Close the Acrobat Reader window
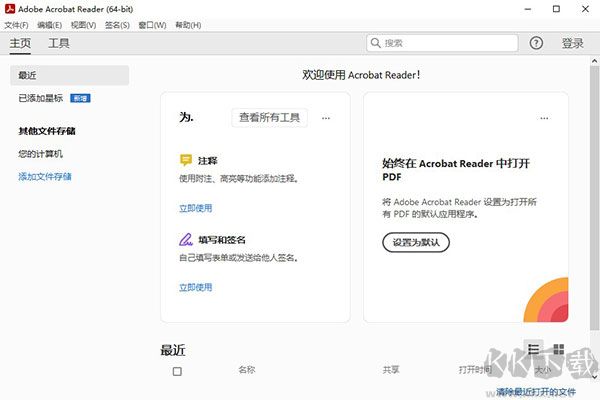Viewport: 600px width, 400px height. click(x=585, y=9)
